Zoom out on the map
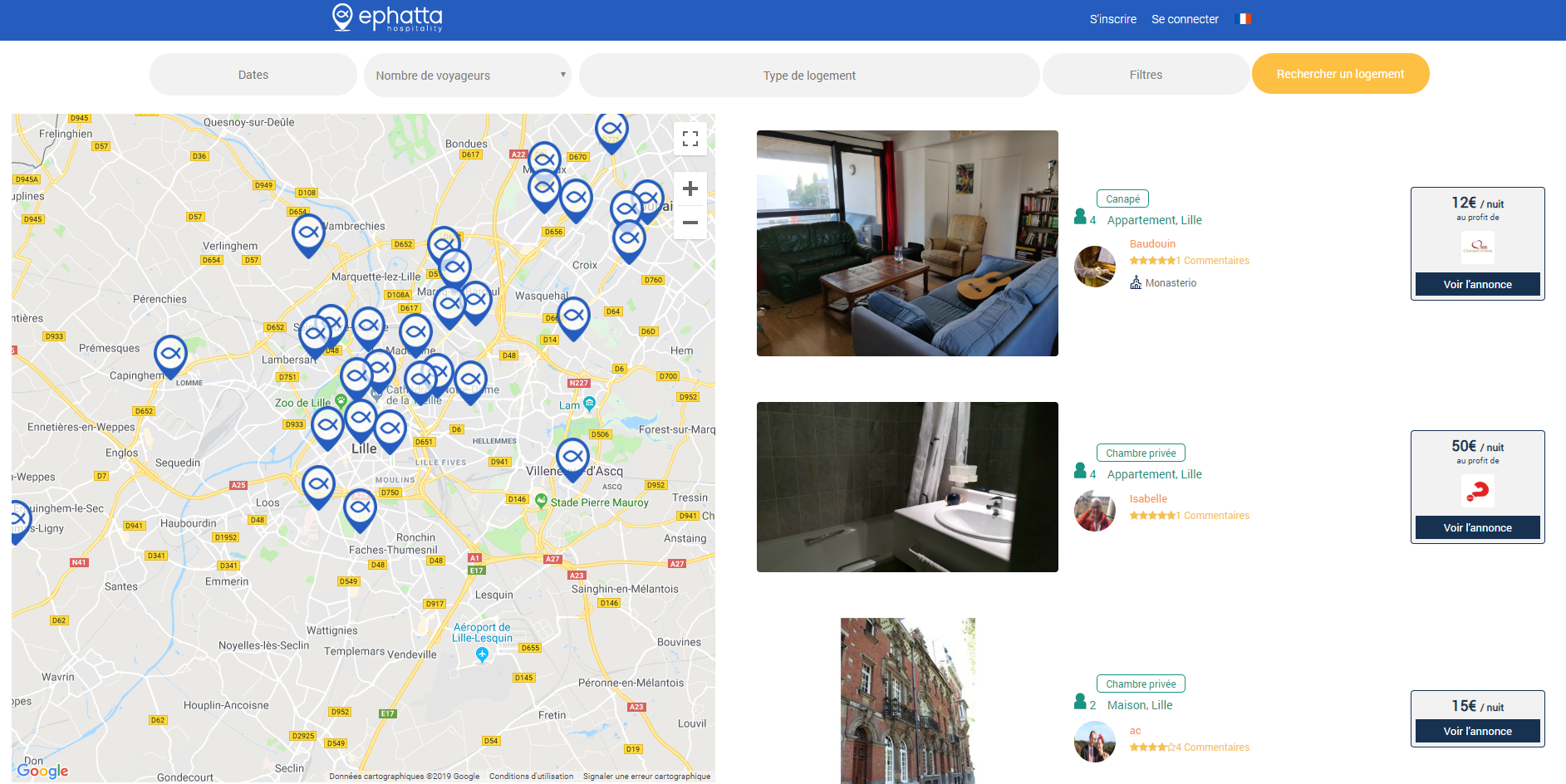 coord(690,223)
